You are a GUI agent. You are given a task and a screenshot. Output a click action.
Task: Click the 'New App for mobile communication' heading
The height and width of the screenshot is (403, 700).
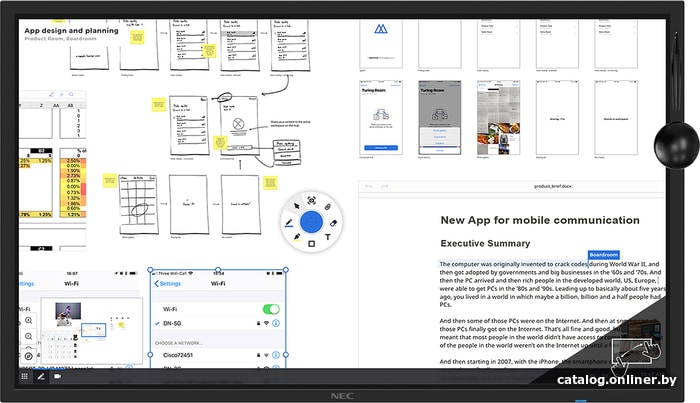pos(540,220)
